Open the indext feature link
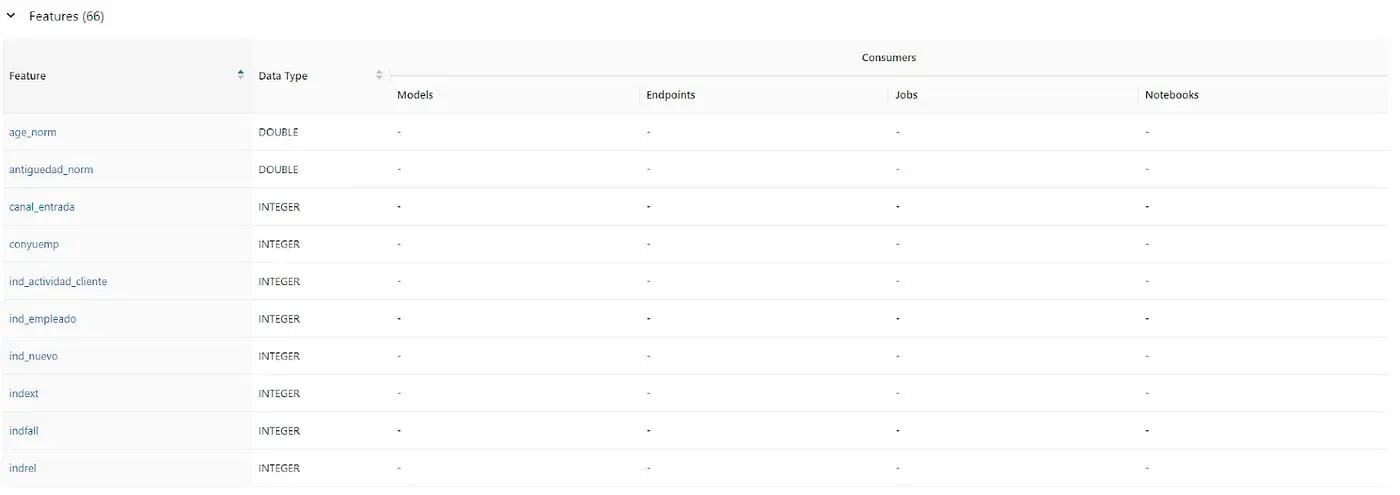Viewport: 1400px width, 495px height. [x=24, y=394]
